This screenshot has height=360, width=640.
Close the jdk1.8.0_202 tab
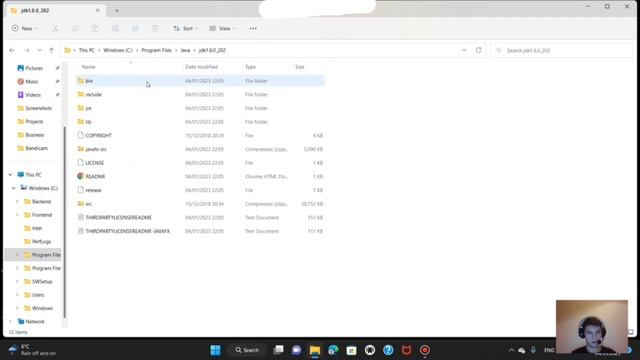click(x=98, y=11)
